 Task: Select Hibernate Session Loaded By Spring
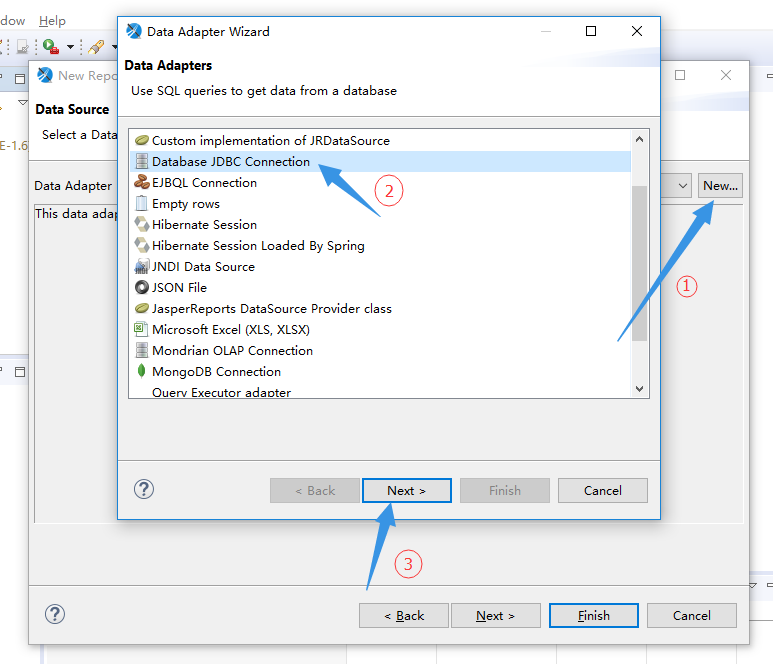(x=381, y=245)
